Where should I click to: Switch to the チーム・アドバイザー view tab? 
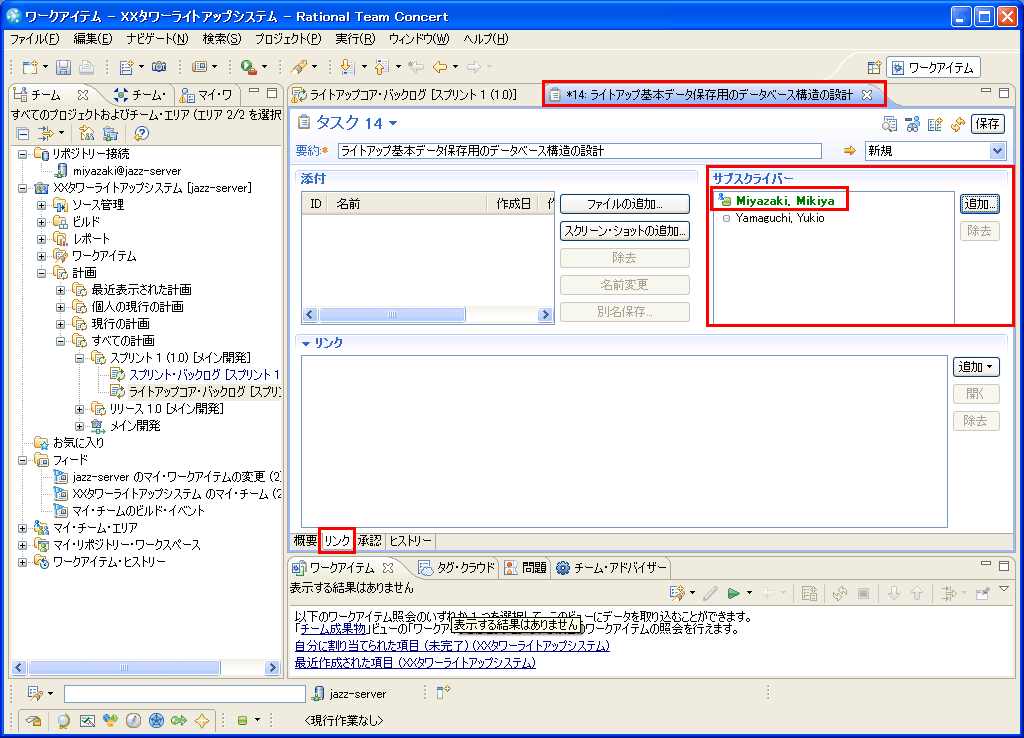pos(612,568)
